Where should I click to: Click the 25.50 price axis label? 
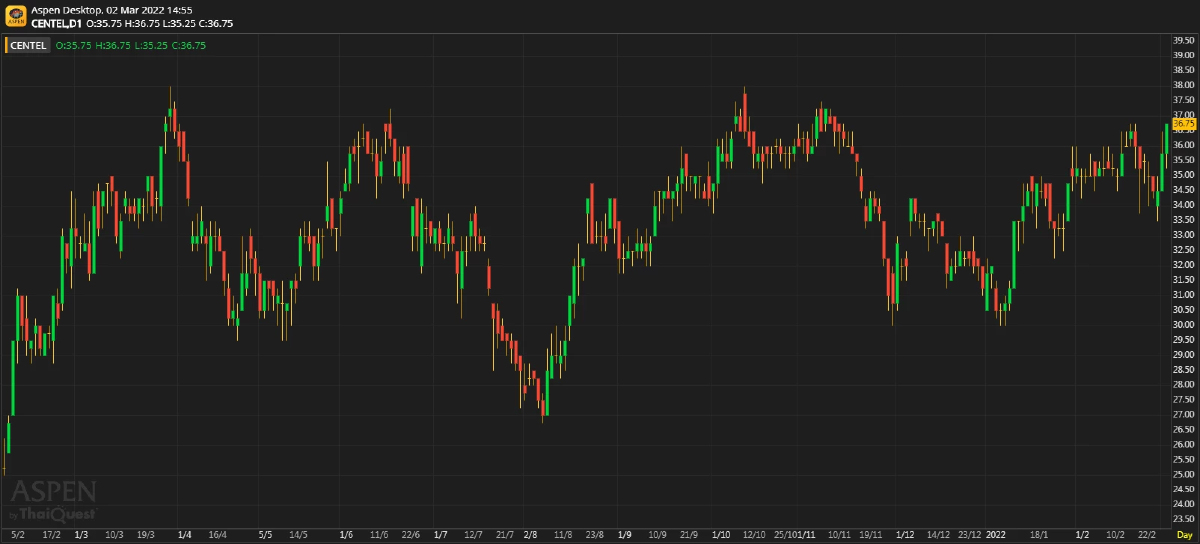click(1183, 459)
